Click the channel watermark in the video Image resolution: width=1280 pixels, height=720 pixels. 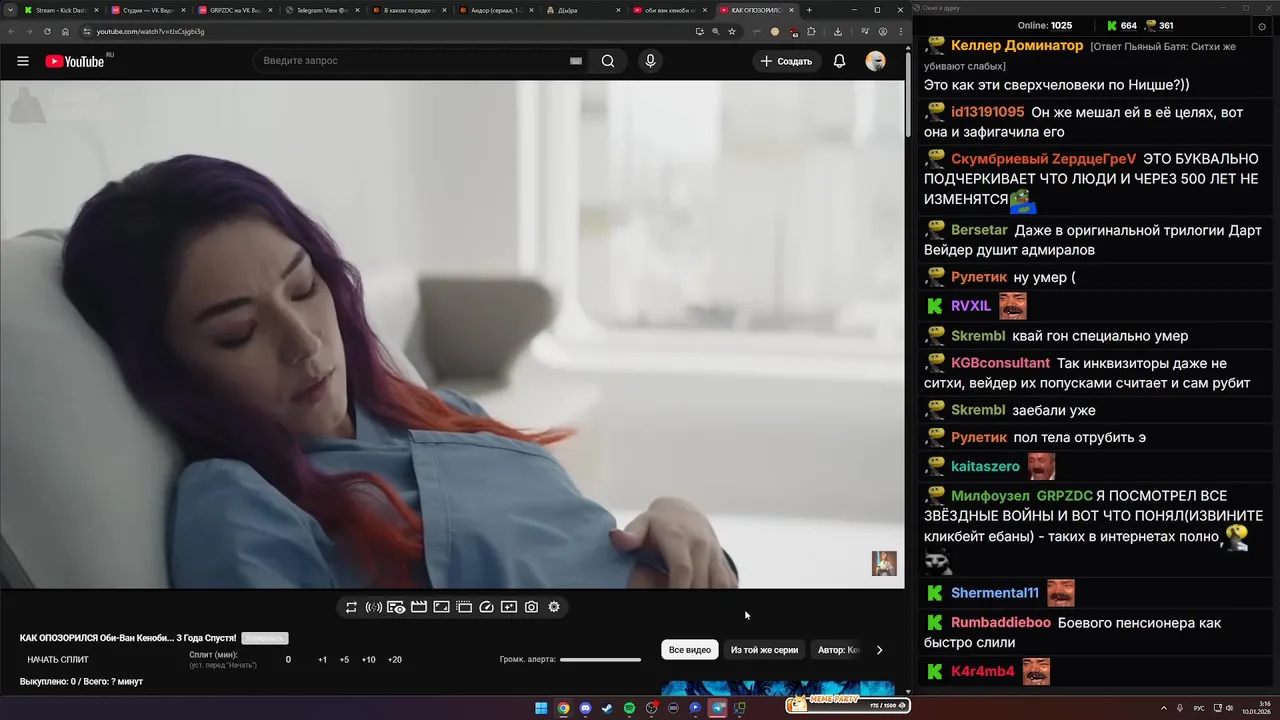tap(884, 563)
